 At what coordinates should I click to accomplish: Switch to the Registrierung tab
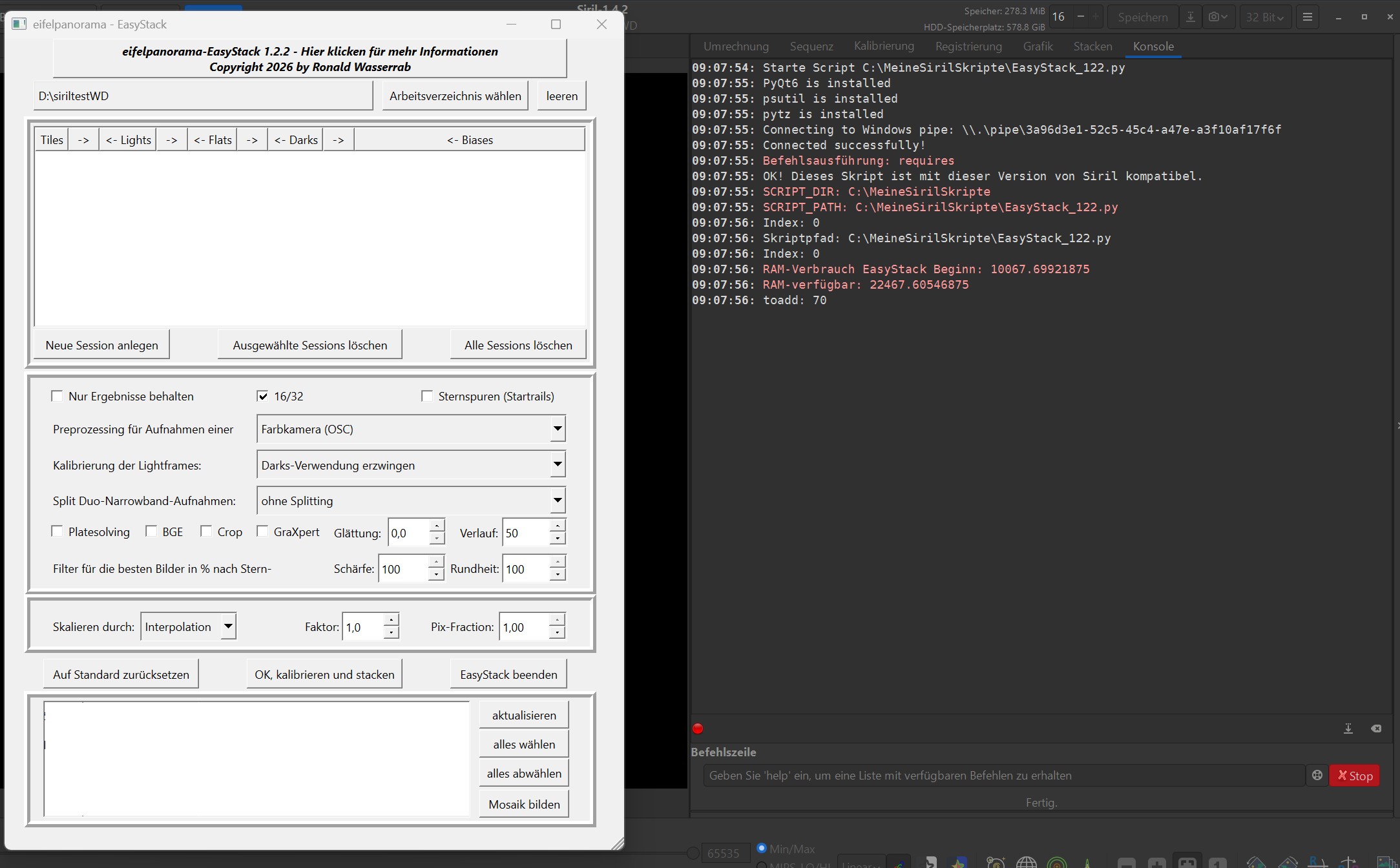pos(968,46)
